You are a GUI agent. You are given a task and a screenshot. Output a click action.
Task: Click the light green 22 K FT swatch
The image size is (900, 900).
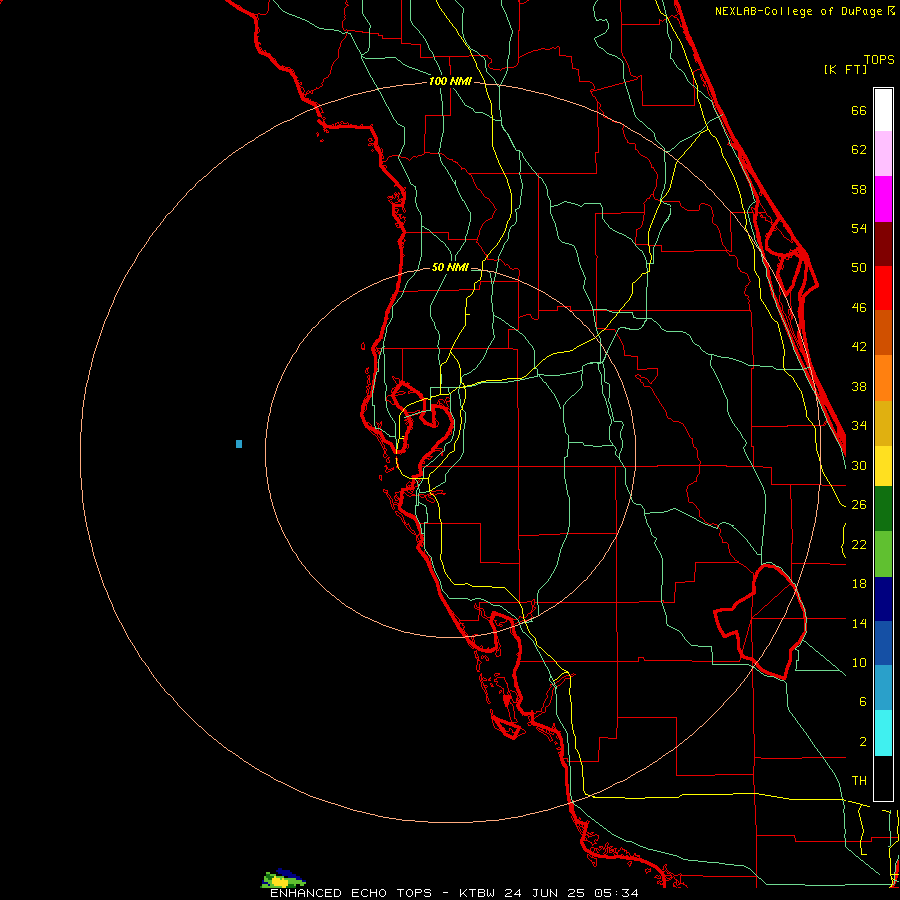(x=883, y=554)
